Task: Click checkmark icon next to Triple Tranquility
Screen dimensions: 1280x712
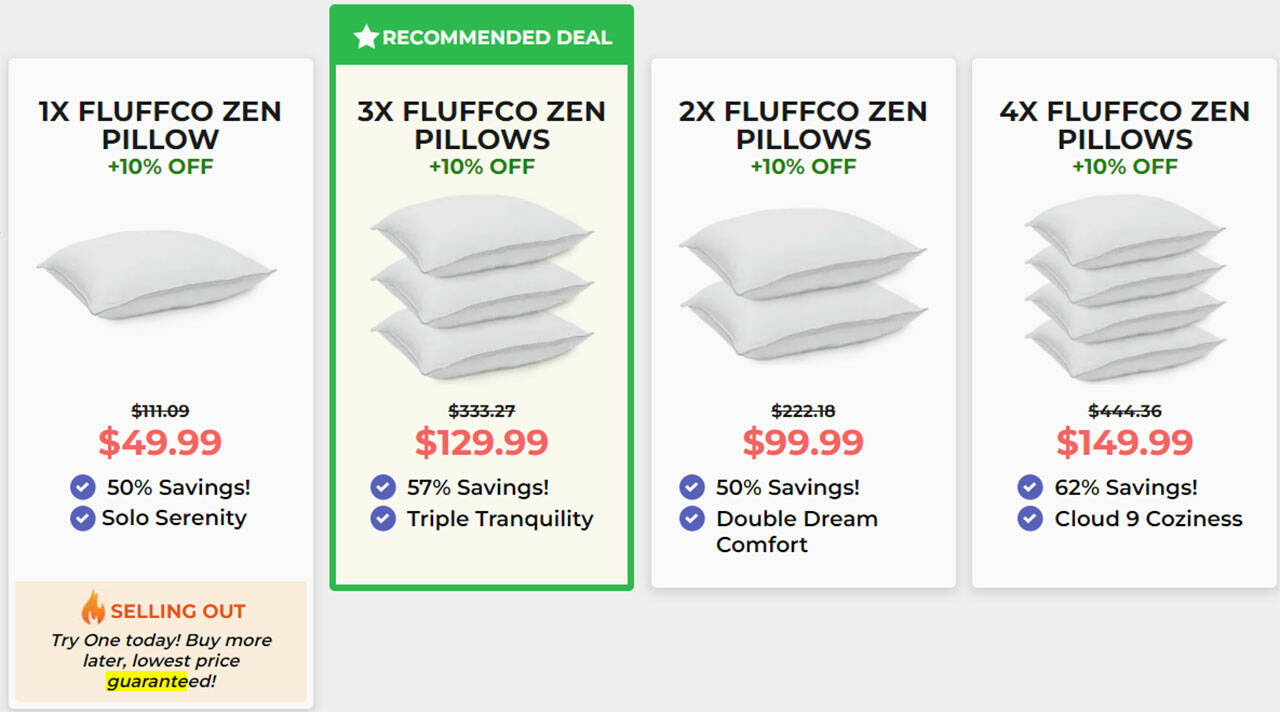Action: click(383, 519)
